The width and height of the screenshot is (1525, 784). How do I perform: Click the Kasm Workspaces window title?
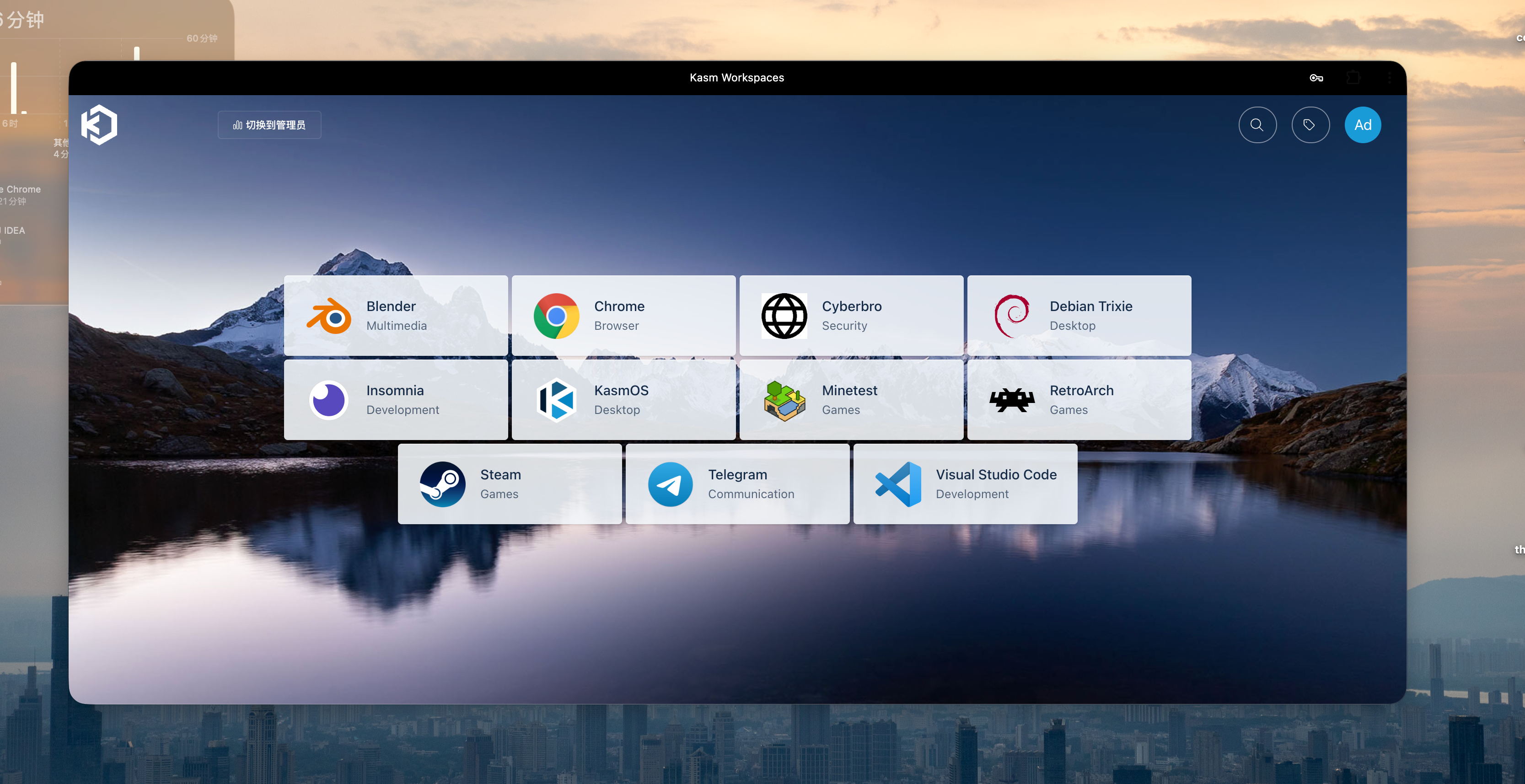(x=736, y=78)
